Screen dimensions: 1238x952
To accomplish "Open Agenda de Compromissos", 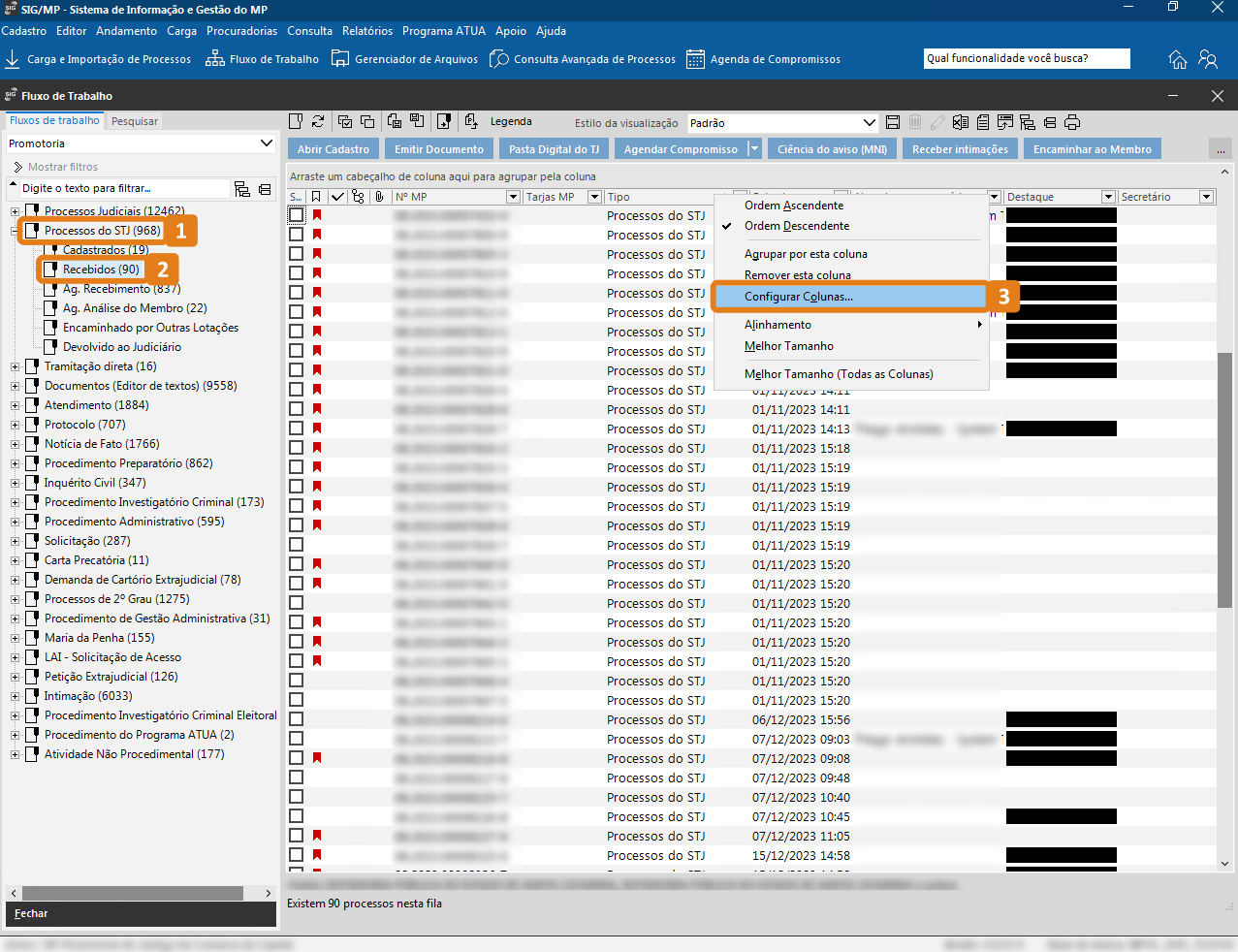I will (x=763, y=59).
